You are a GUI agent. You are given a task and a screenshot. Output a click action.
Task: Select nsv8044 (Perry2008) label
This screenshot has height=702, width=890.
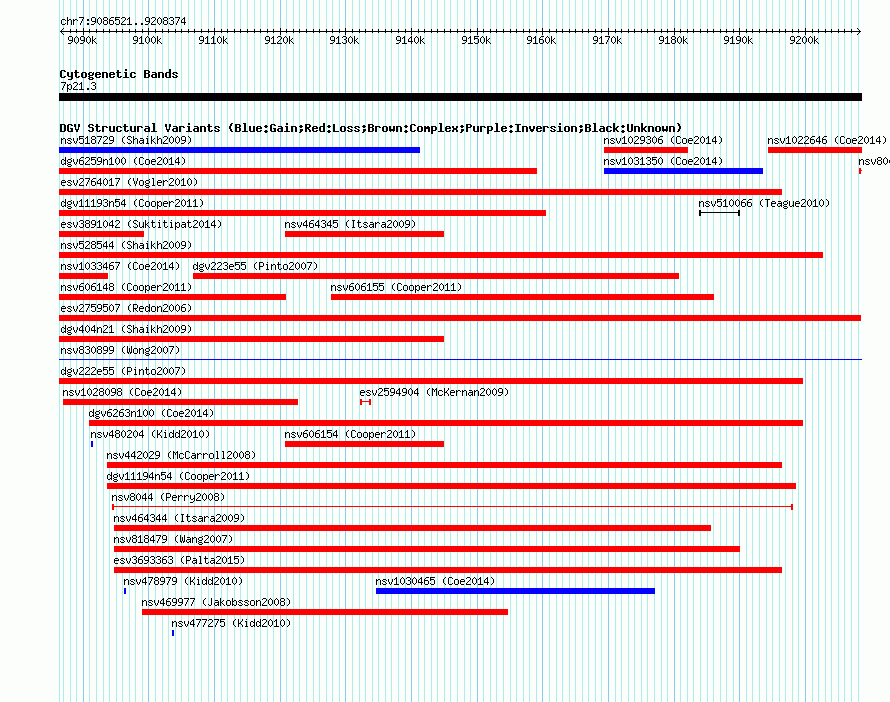(168, 497)
